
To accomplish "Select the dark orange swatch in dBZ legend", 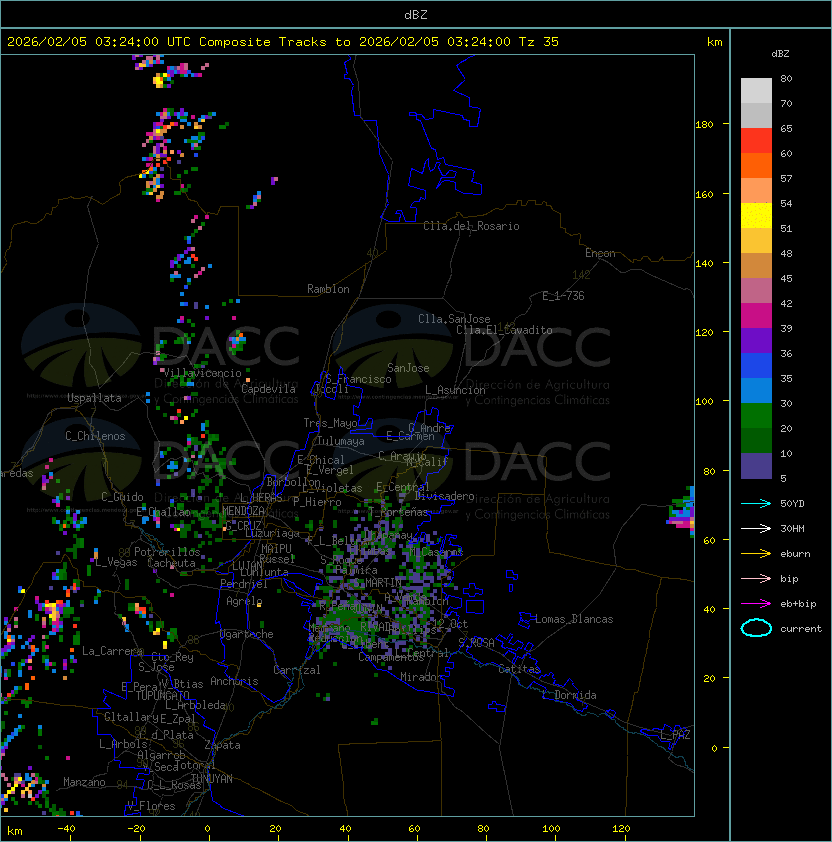I will [x=756, y=165].
